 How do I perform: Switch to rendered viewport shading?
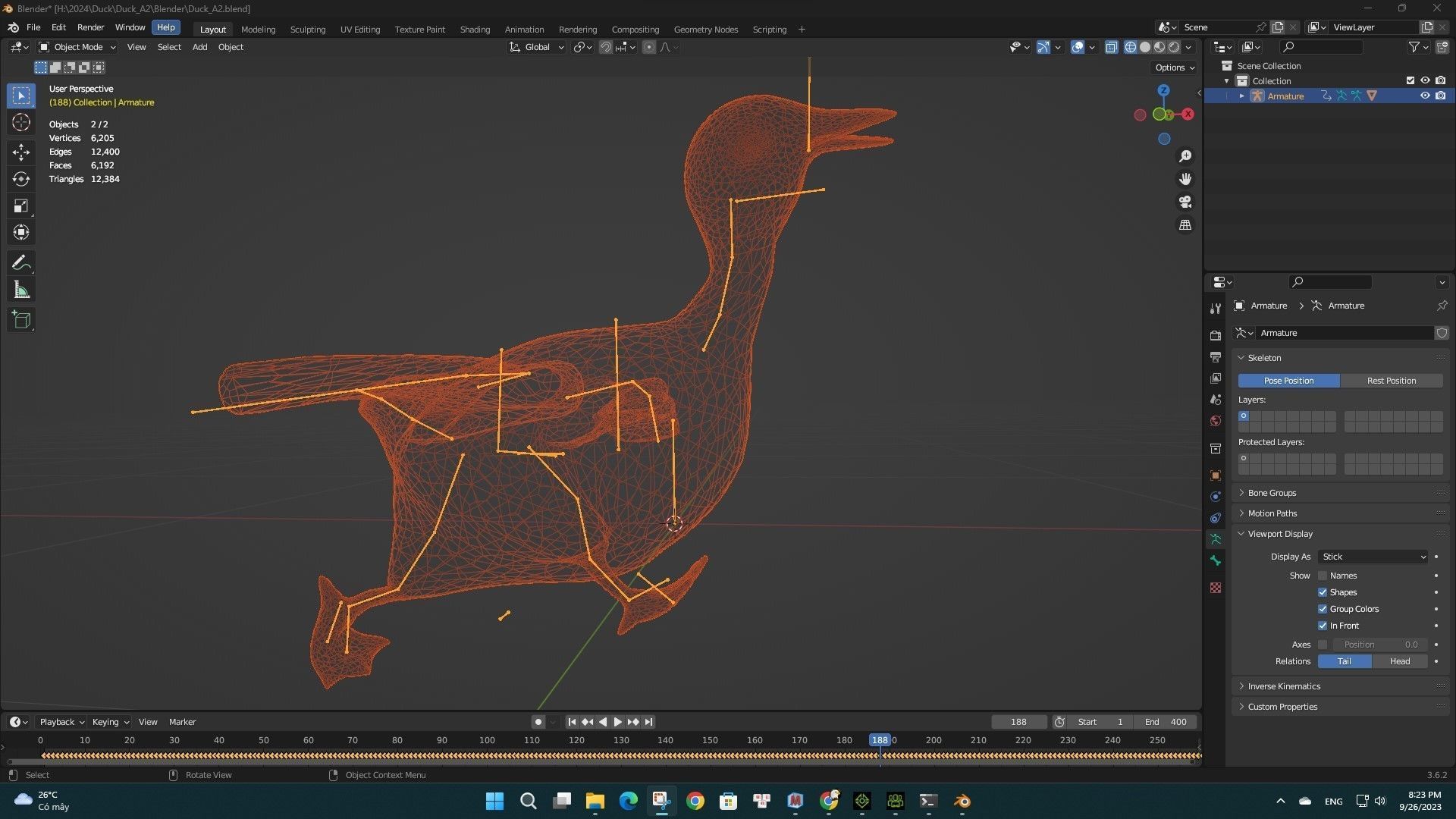1174,47
